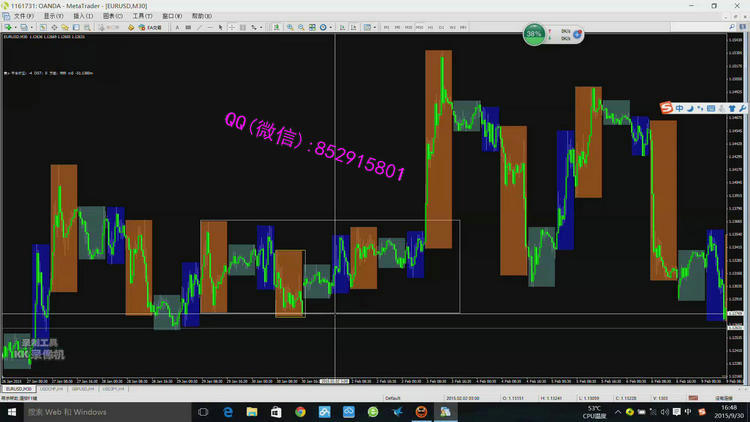The image size is (750, 422).
Task: Toggle Sogou input 中 language mode
Action: click(x=680, y=108)
